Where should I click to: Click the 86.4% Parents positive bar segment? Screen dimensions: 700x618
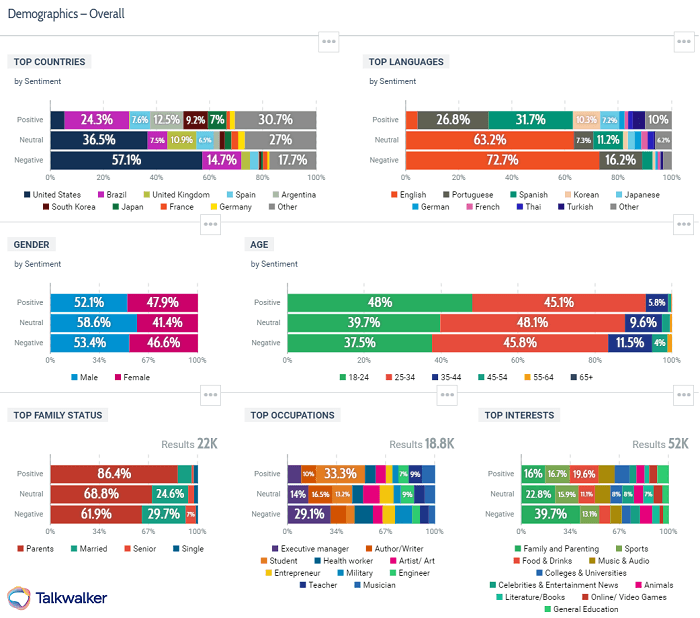click(113, 473)
